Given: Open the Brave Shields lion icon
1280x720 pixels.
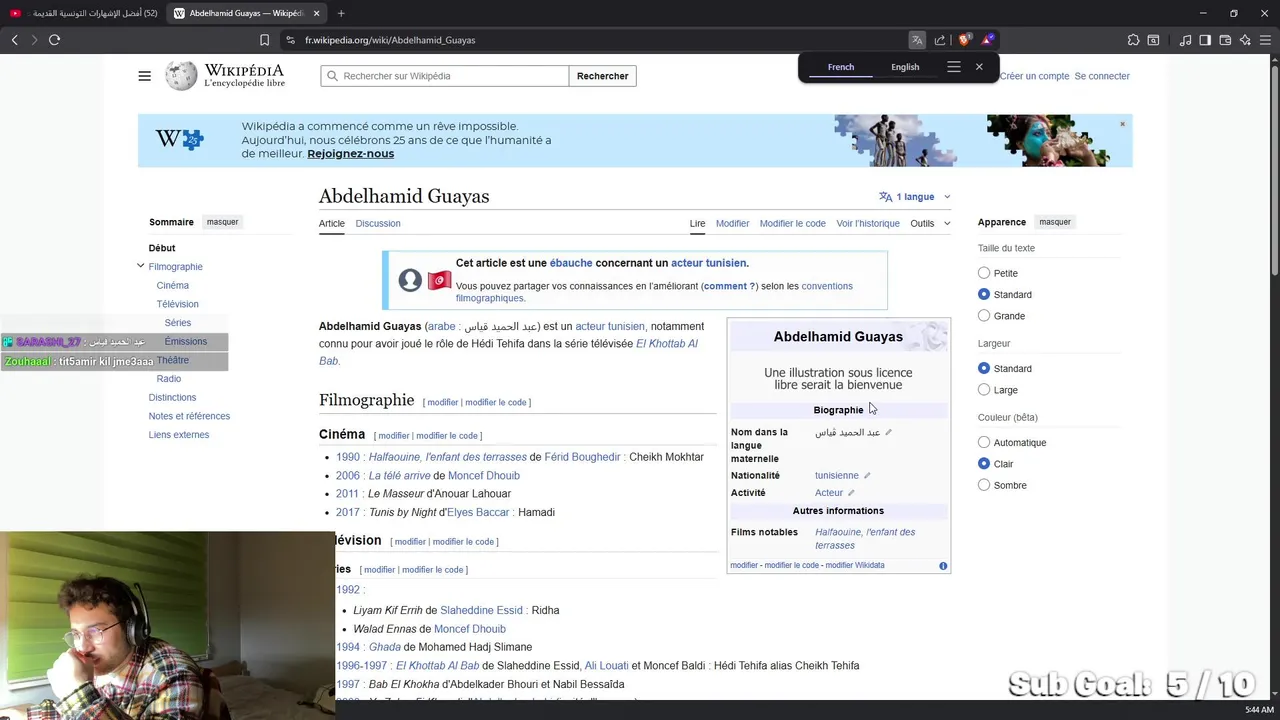Looking at the screenshot, I should coord(964,40).
